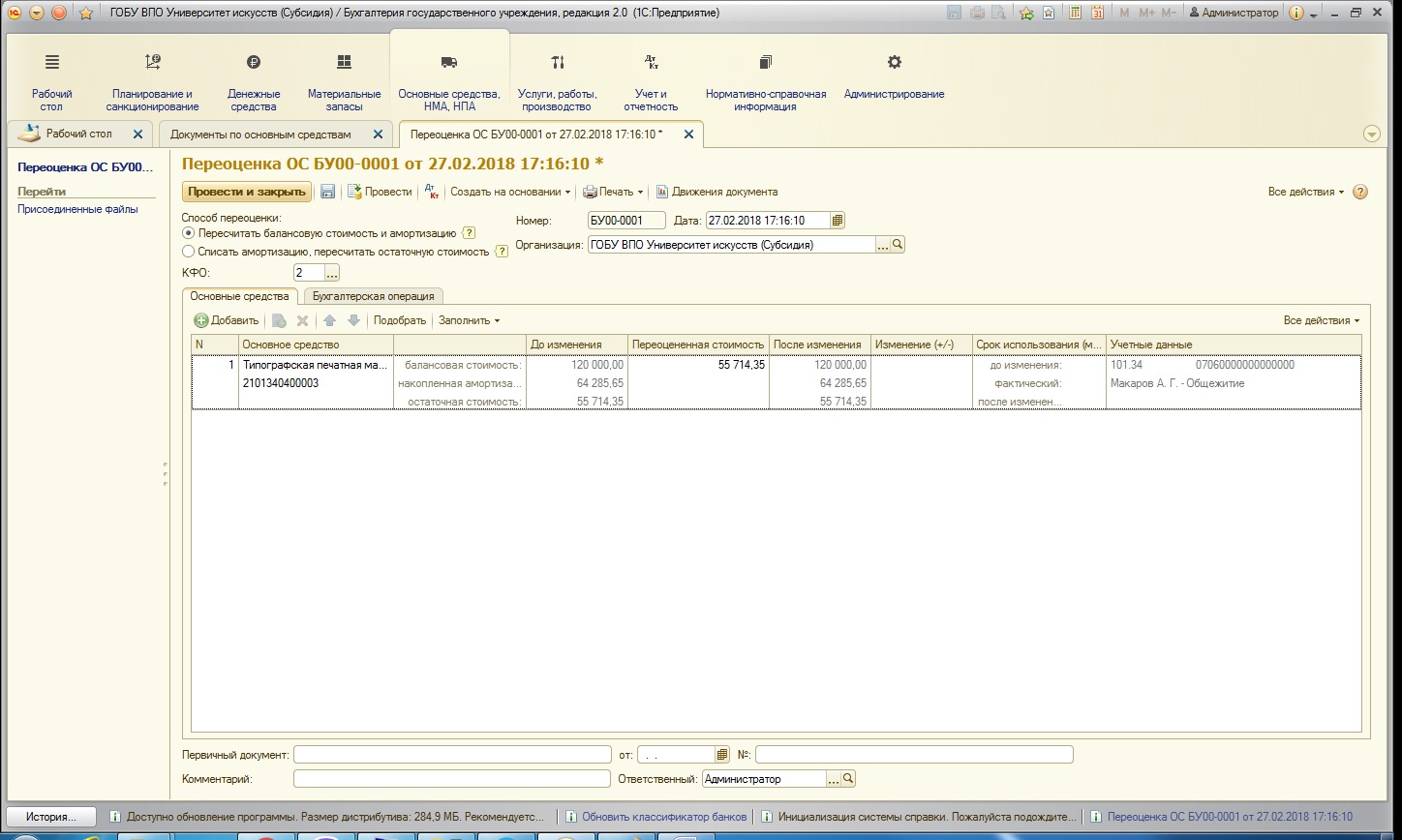Move table row down with arrow icon
Viewport: 1402px width, 840px height.
click(353, 320)
